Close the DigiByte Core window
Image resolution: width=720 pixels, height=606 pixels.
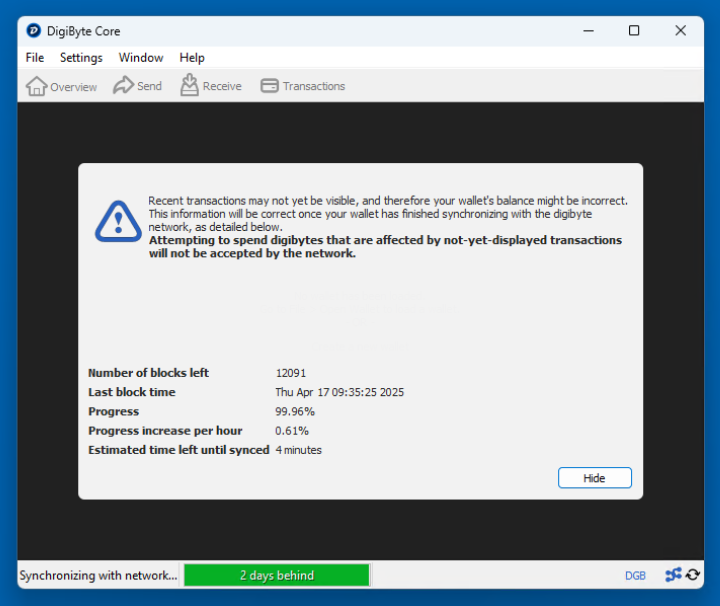point(681,31)
